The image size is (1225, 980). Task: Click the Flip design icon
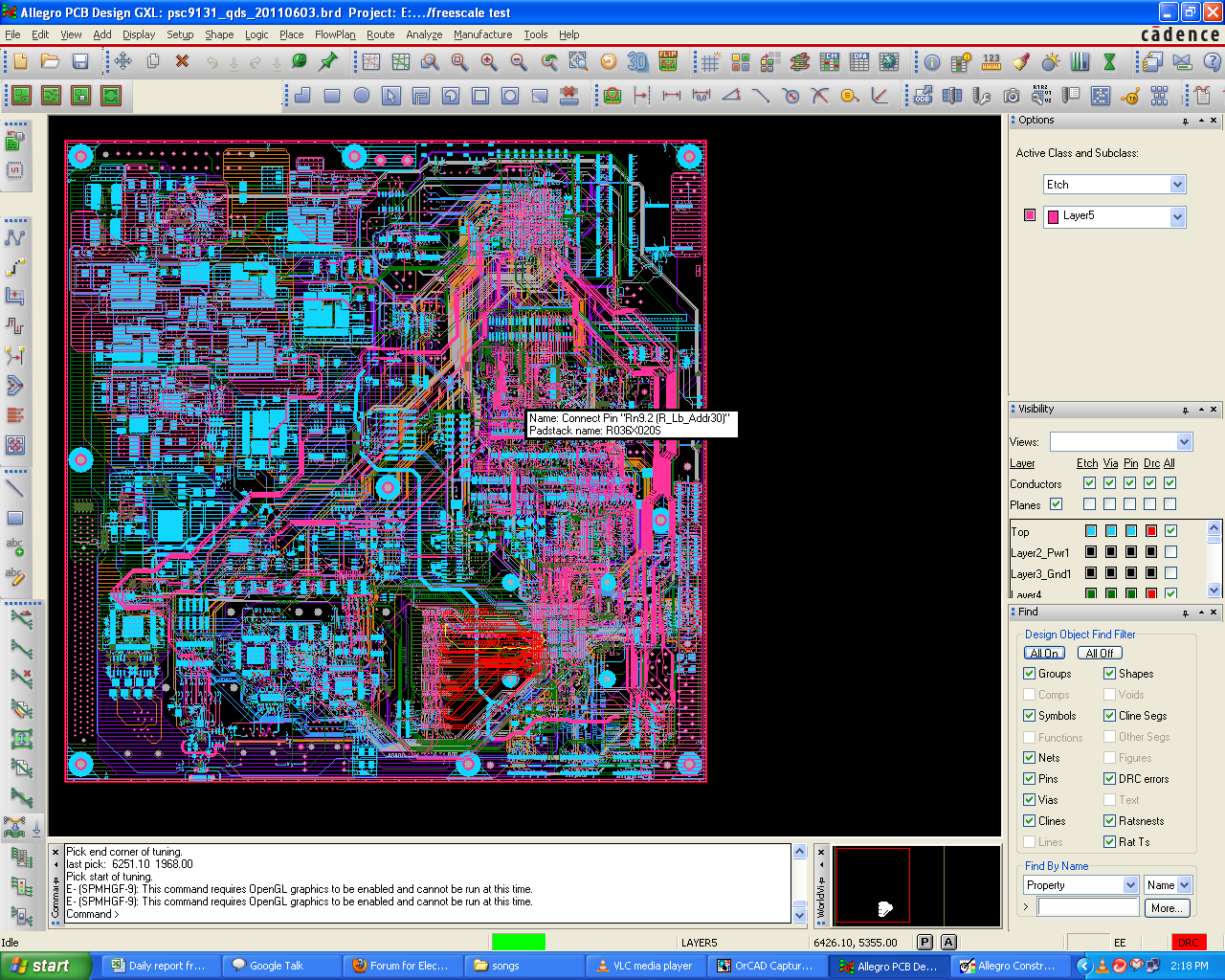tap(668, 62)
